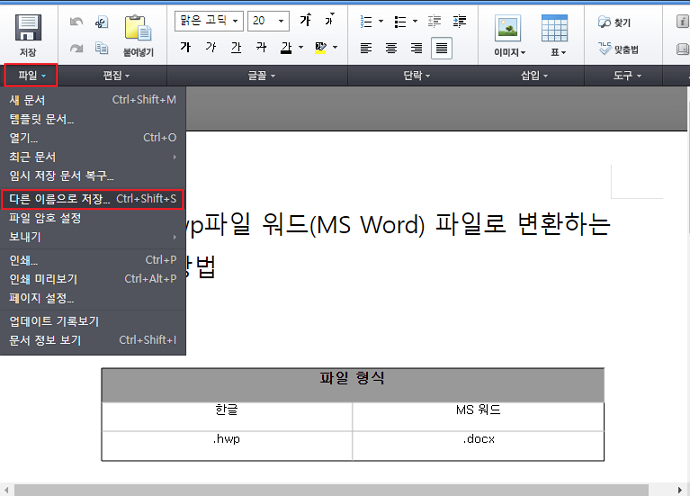Expand the 보내기 submenu
690x496 pixels.
(x=93, y=237)
